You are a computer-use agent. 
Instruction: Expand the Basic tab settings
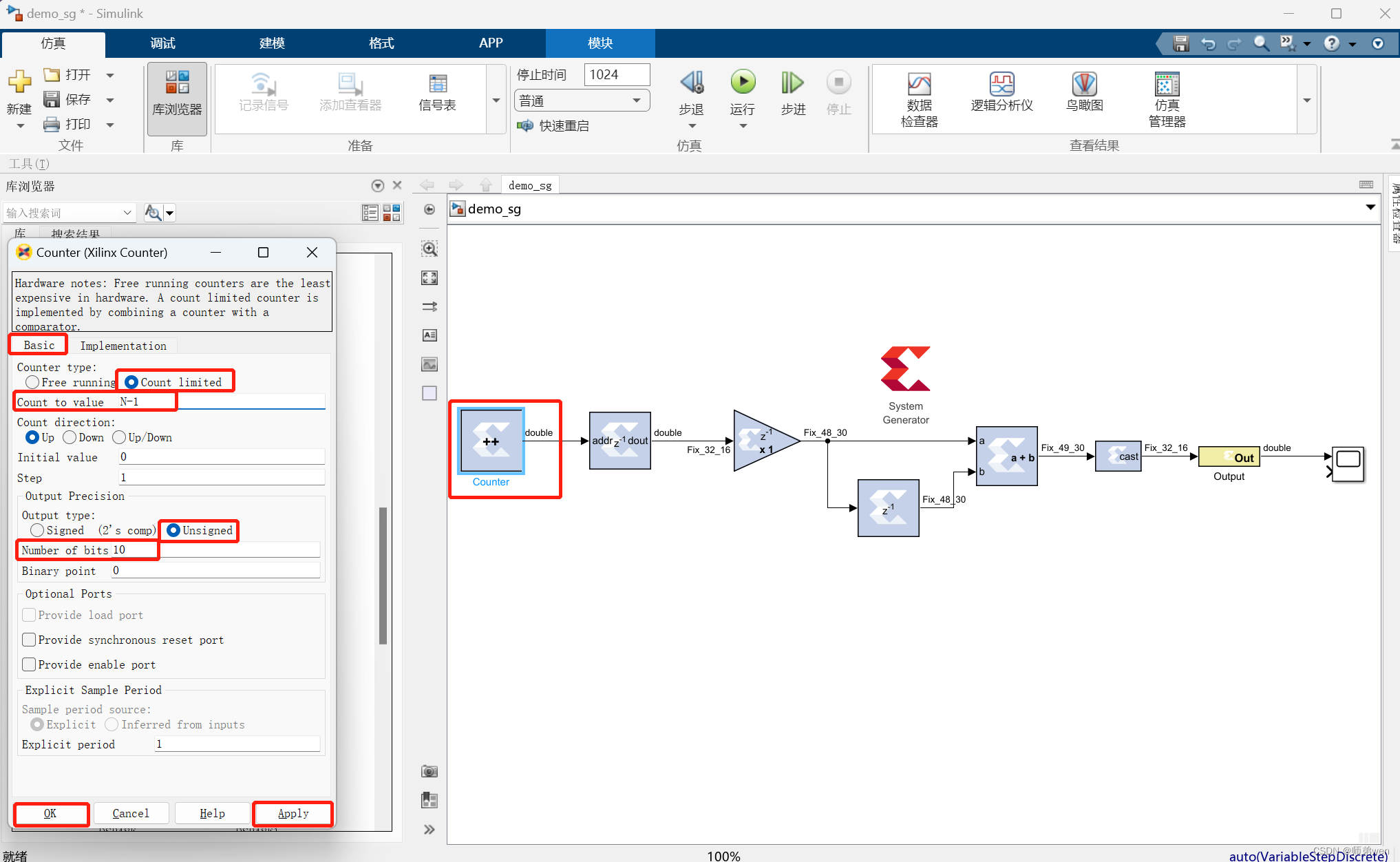[37, 346]
